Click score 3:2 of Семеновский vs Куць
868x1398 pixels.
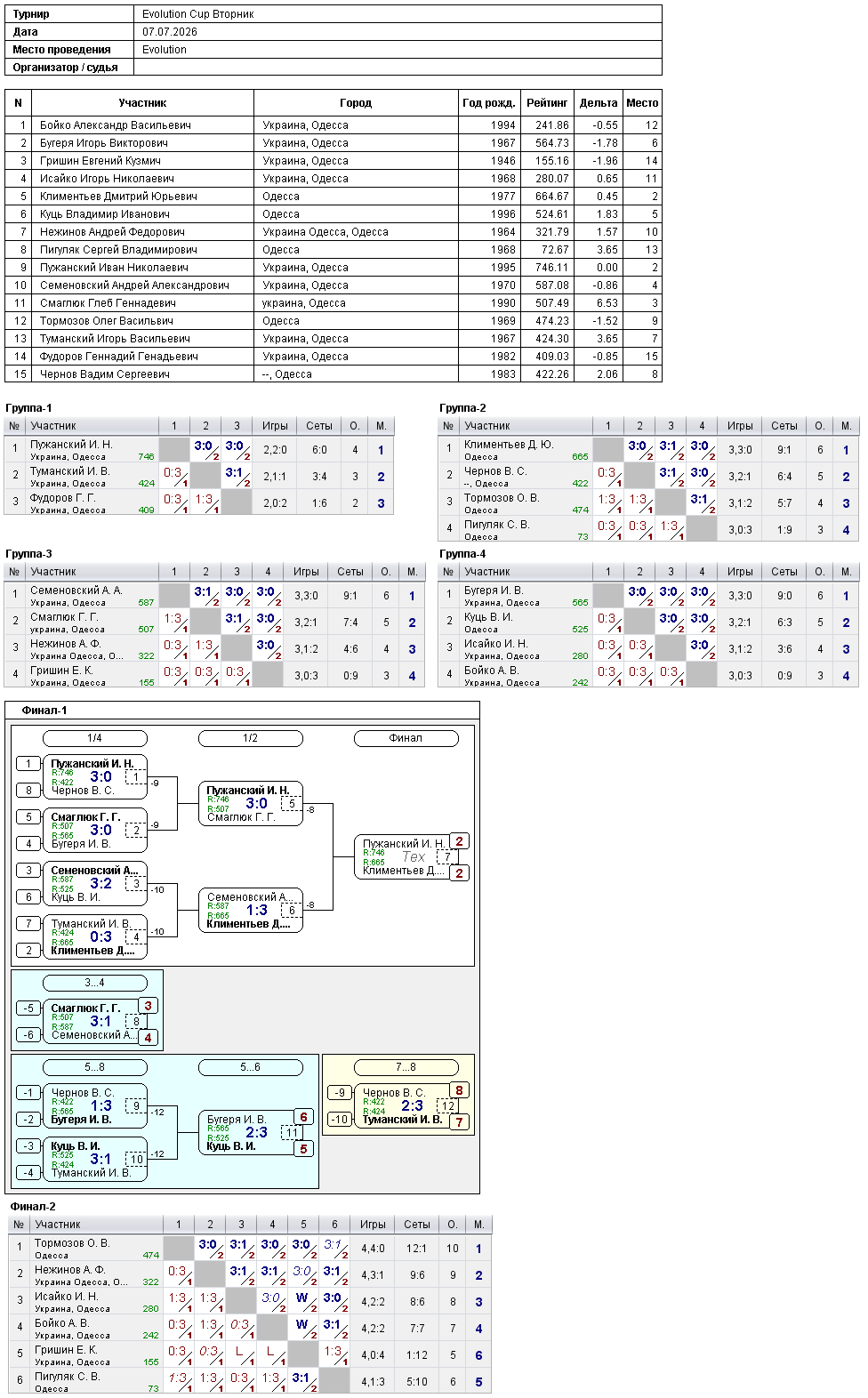pyautogui.click(x=101, y=884)
